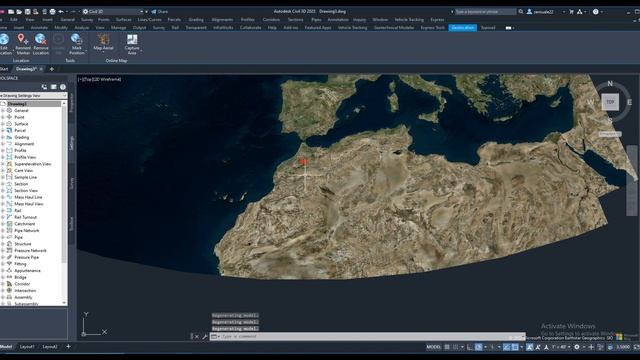640x360 pixels.
Task: Click the customize command line wrench icon
Action: (204, 337)
